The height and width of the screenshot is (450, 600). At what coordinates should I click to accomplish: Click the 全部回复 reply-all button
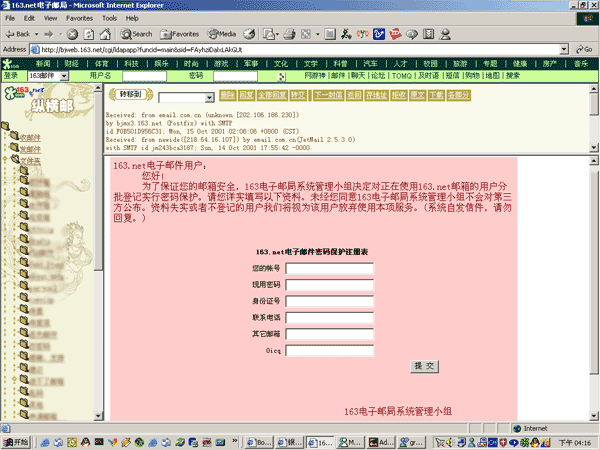click(272, 95)
